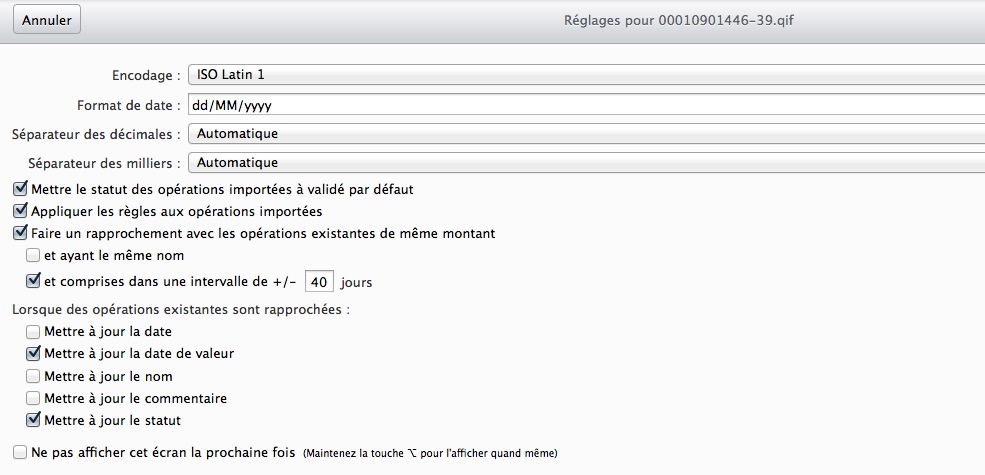985x475 pixels.
Task: Click the Annuler button
Action: pyautogui.click(x=46, y=19)
